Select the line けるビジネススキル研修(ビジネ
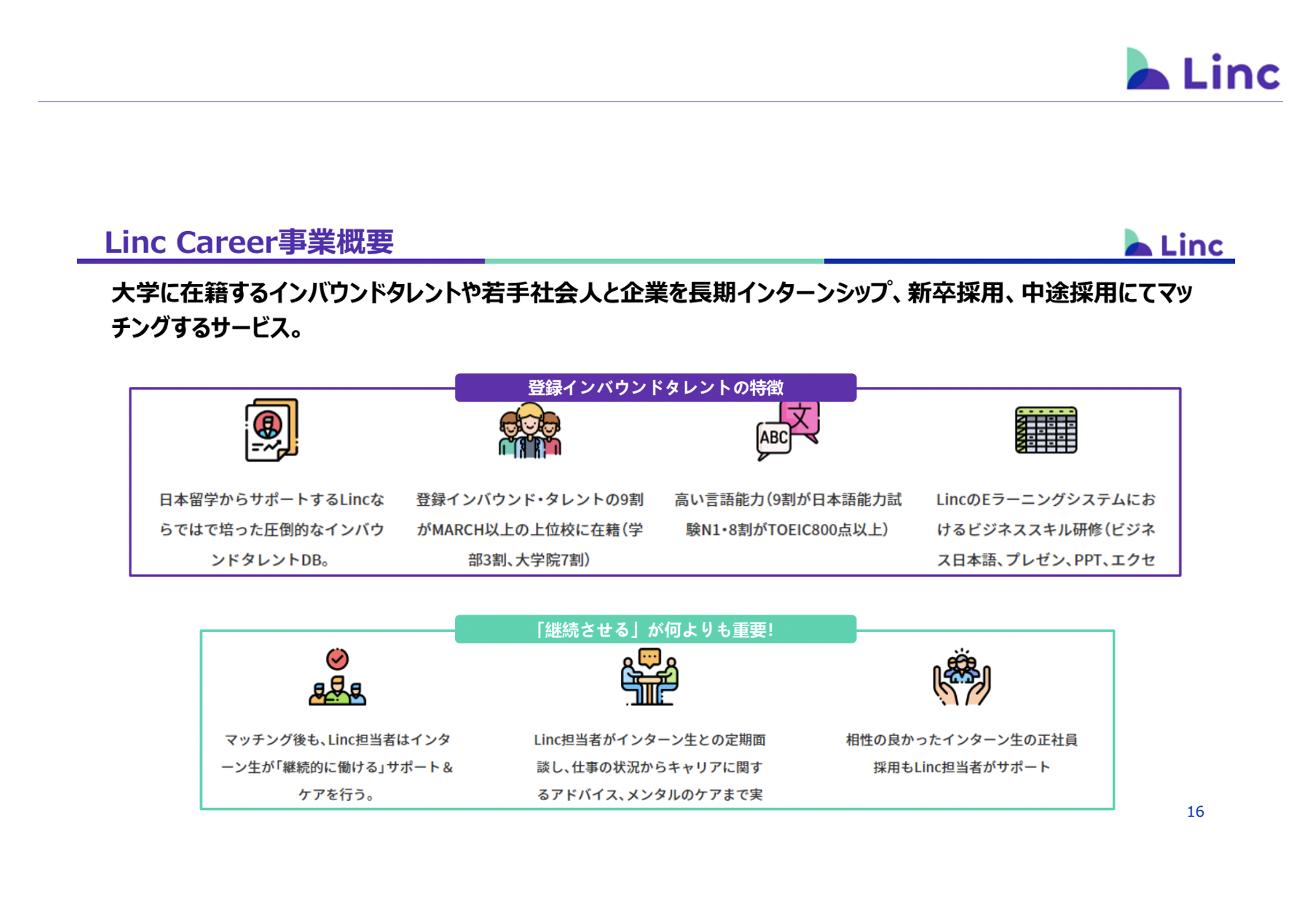The width and height of the screenshot is (1316, 907). [x=1046, y=530]
